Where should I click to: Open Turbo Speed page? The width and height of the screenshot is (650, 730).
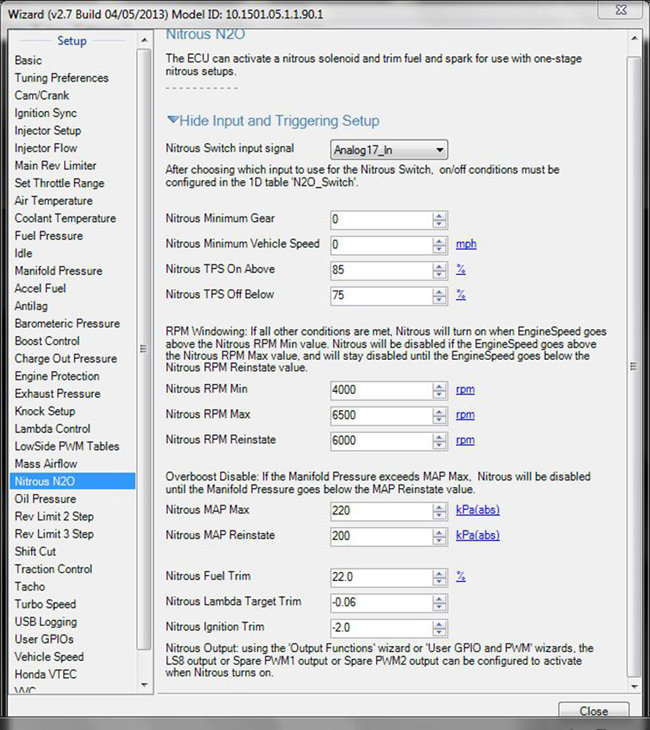click(45, 604)
